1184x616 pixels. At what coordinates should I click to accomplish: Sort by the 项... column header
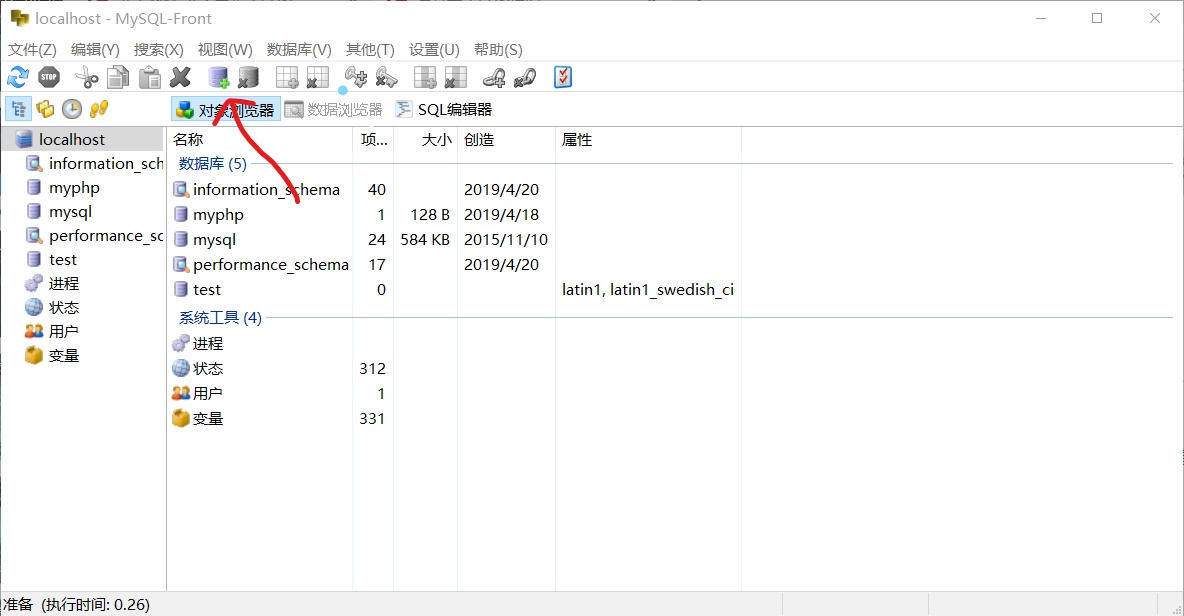[373, 140]
